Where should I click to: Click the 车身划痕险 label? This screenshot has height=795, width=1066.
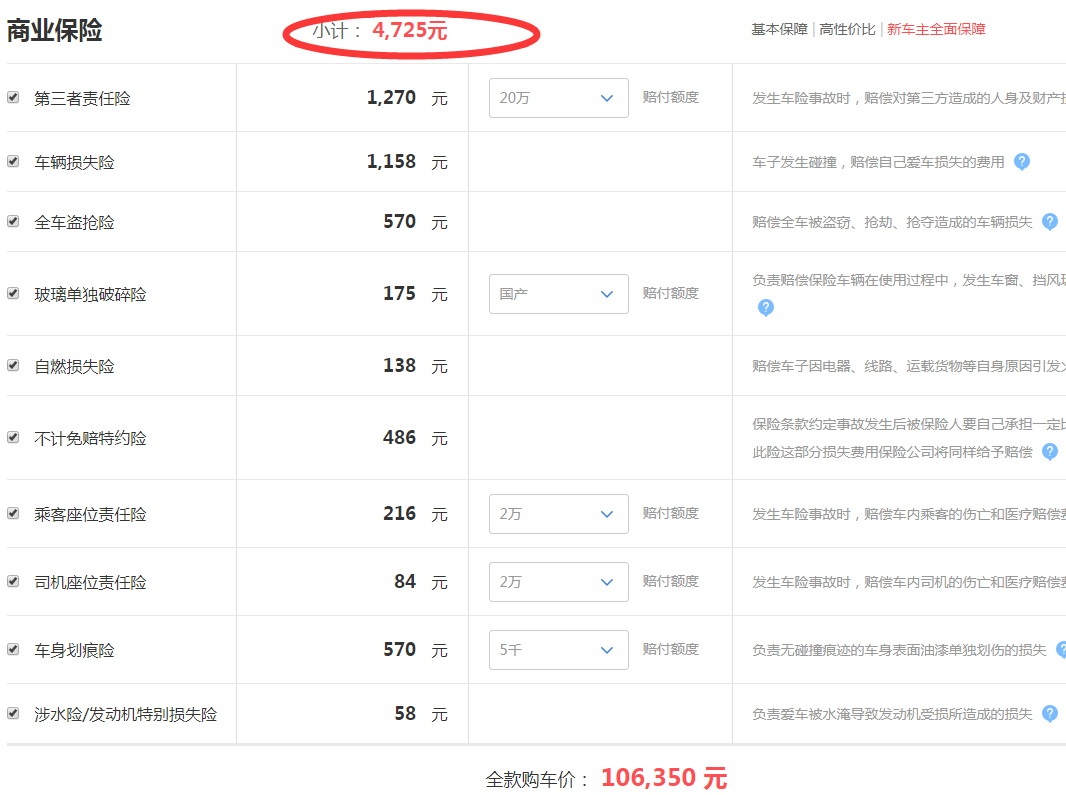(74, 651)
